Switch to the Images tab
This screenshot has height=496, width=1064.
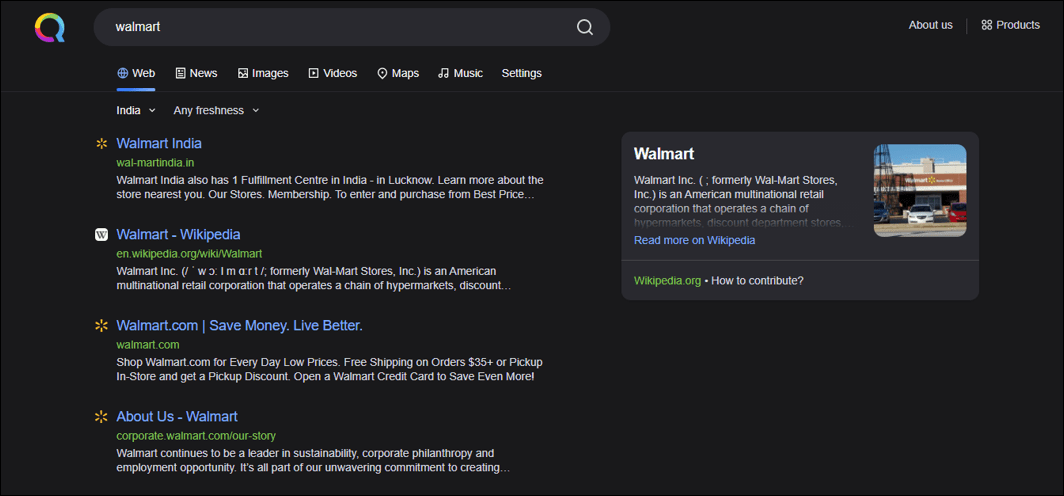click(263, 73)
